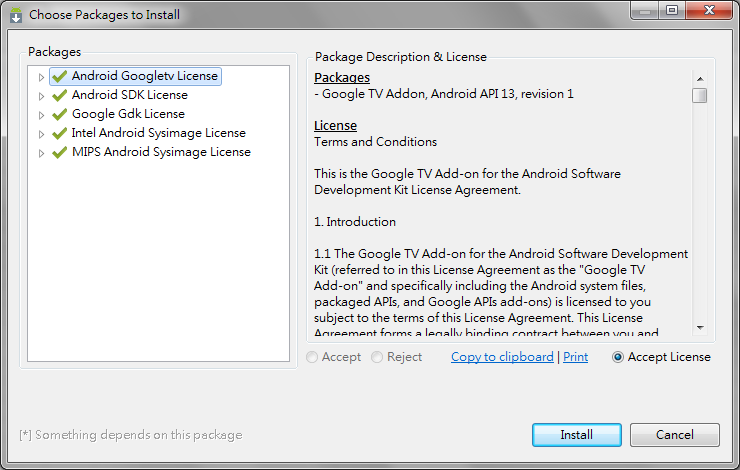Click the 'Terms and Conditions' text
The height and width of the screenshot is (470, 740).
pos(376,142)
